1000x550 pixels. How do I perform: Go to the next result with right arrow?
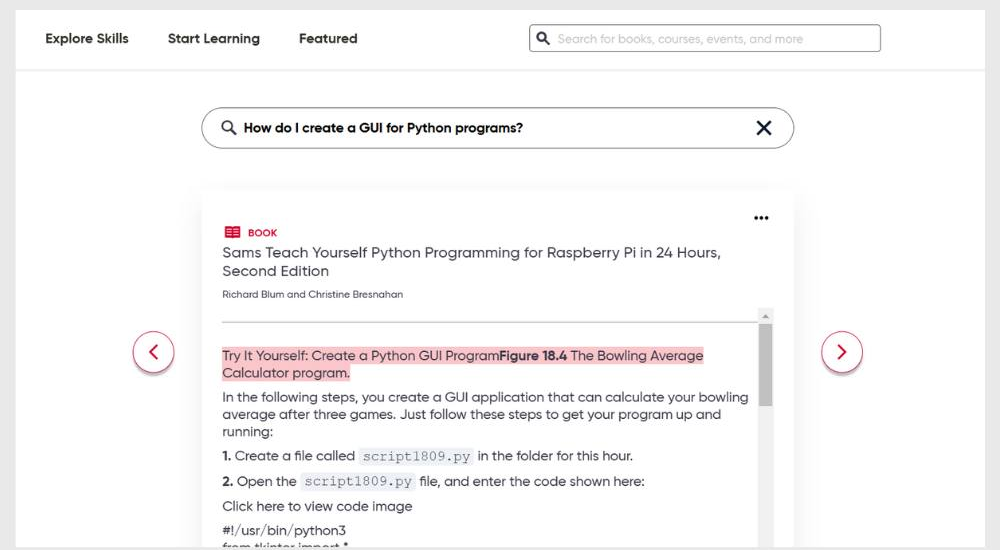click(841, 352)
